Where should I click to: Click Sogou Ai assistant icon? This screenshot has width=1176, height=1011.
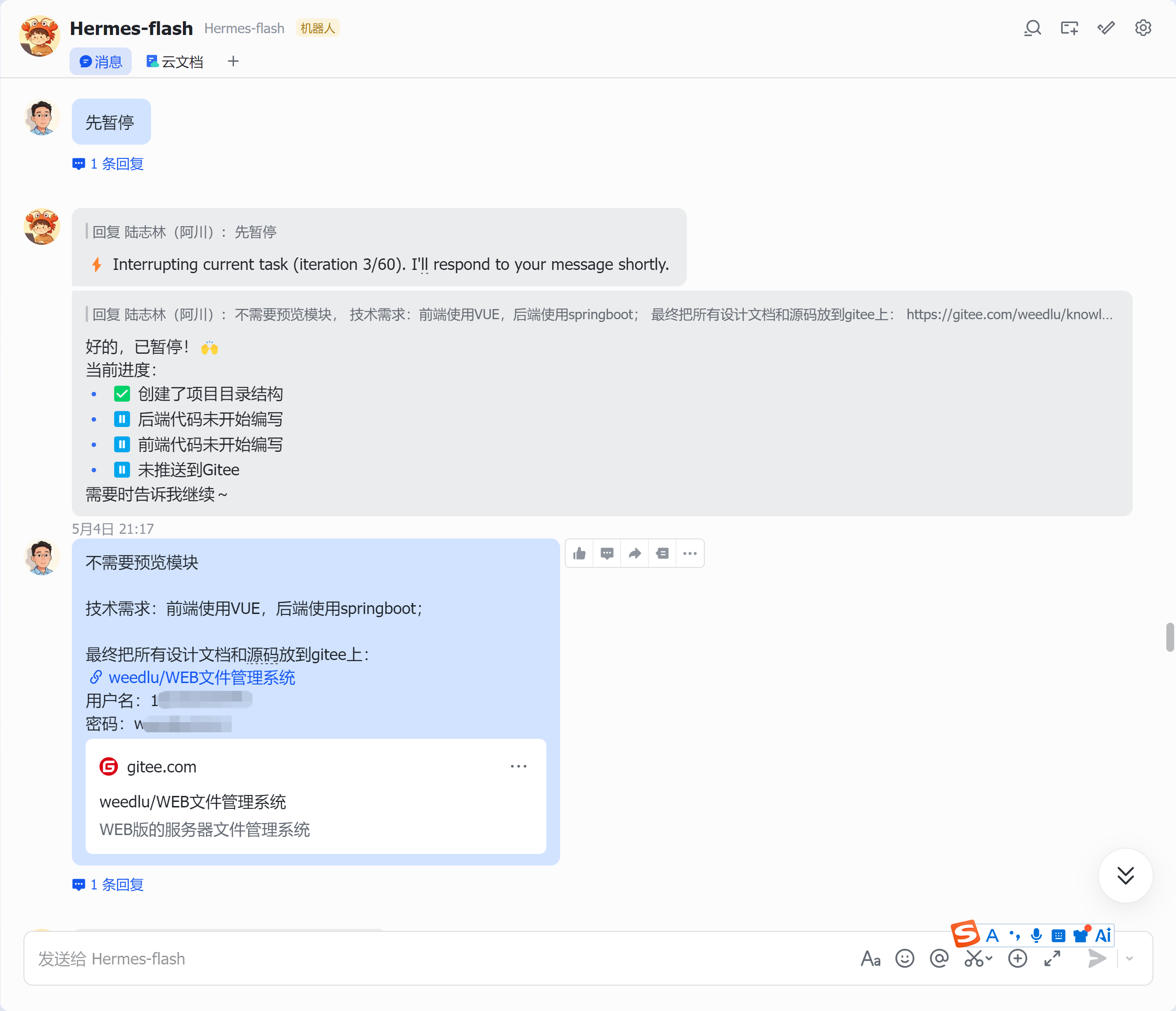1103,935
